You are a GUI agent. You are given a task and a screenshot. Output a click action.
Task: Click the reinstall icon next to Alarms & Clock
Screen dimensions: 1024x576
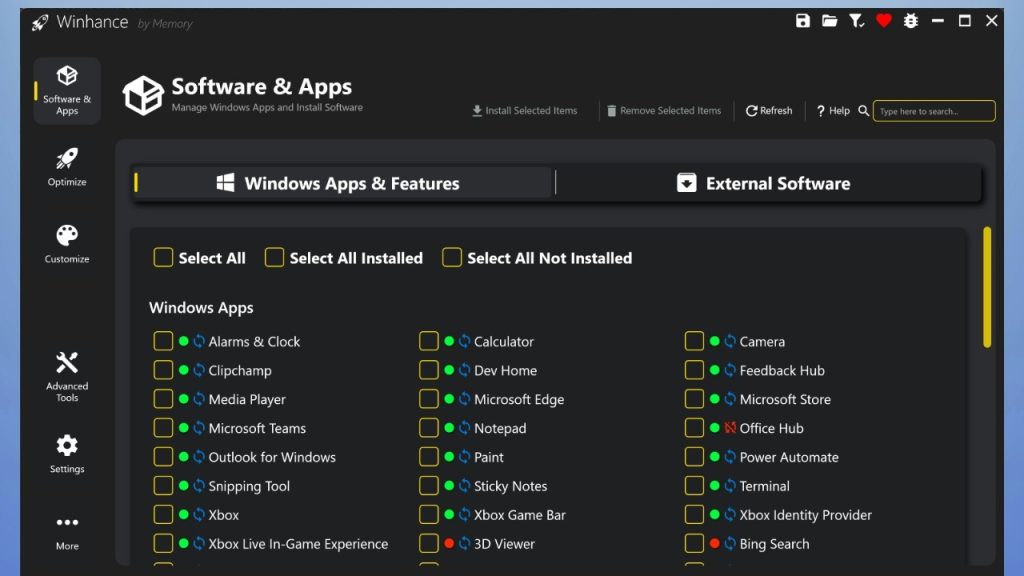pyautogui.click(x=199, y=341)
